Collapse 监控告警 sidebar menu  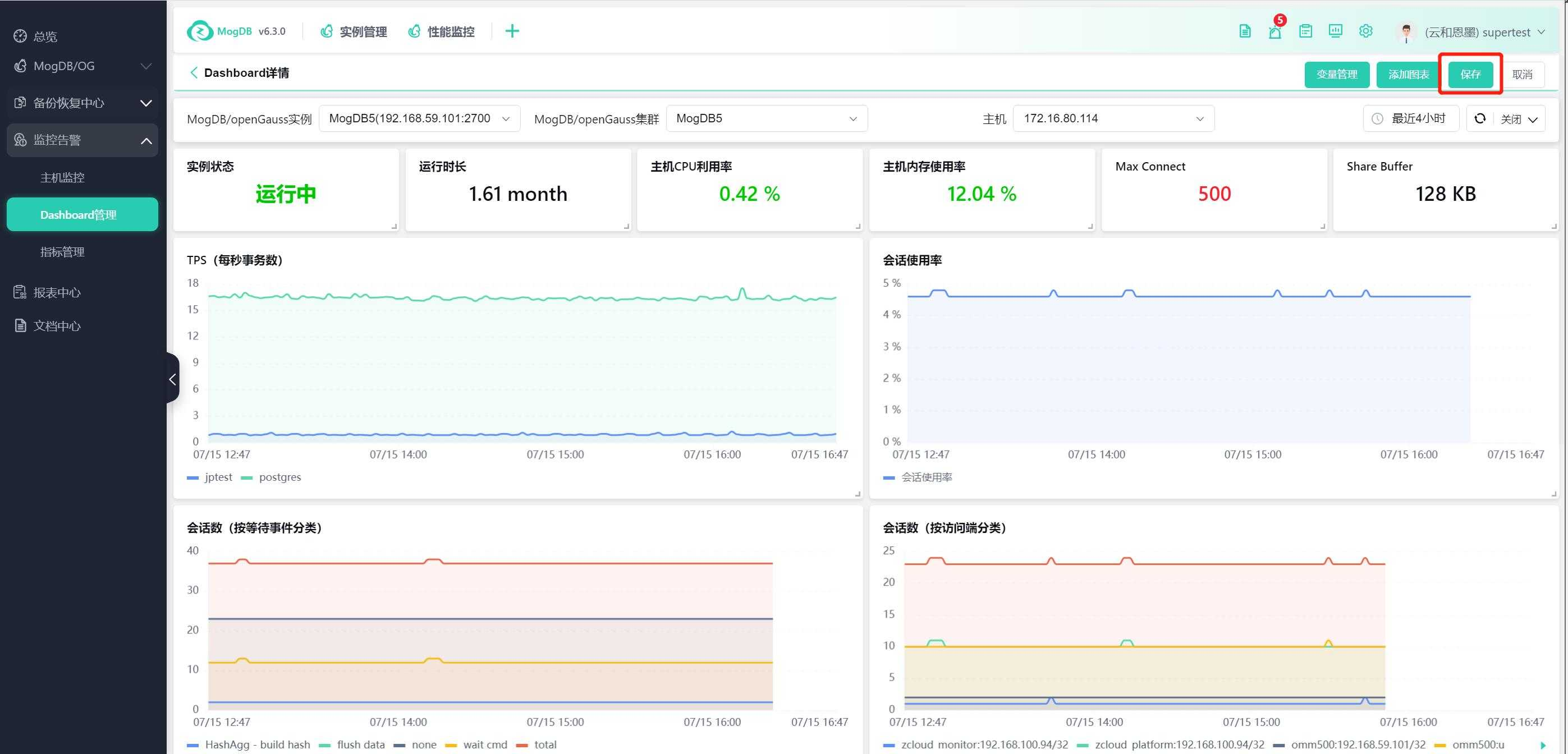pyautogui.click(x=83, y=141)
